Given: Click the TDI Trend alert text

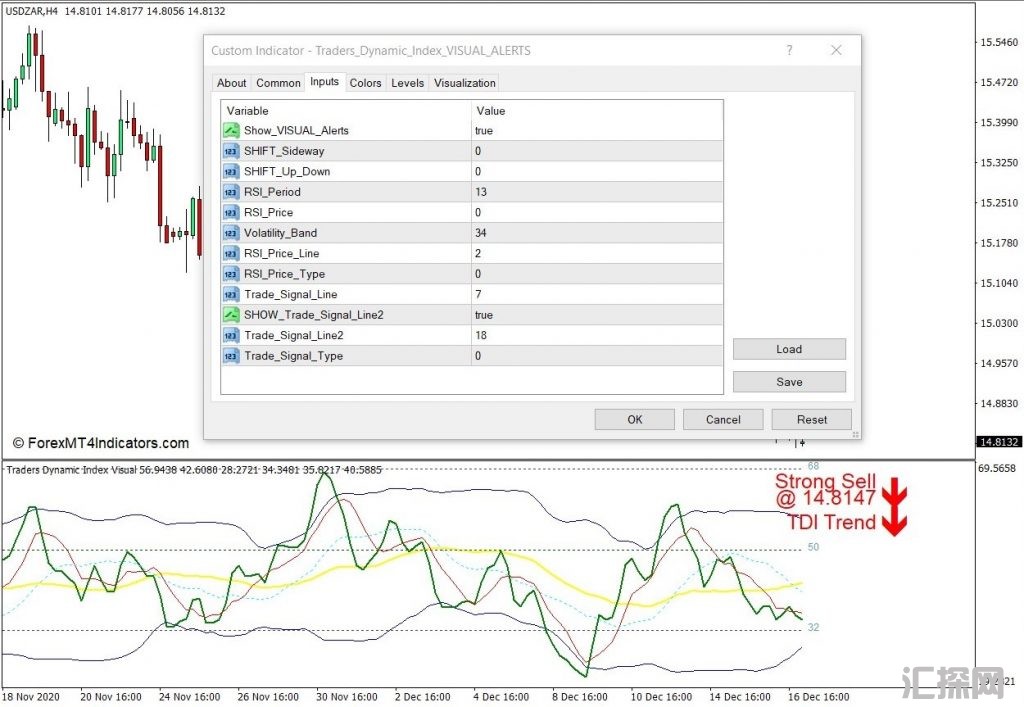Looking at the screenshot, I should [831, 522].
